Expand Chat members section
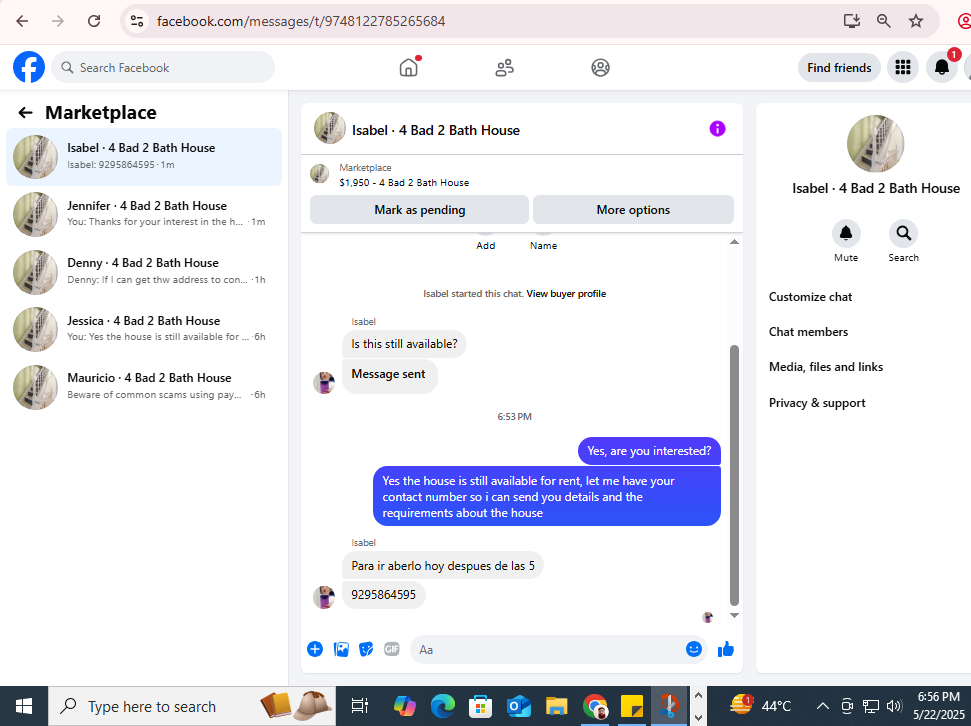Image resolution: width=971 pixels, height=726 pixels. [808, 332]
